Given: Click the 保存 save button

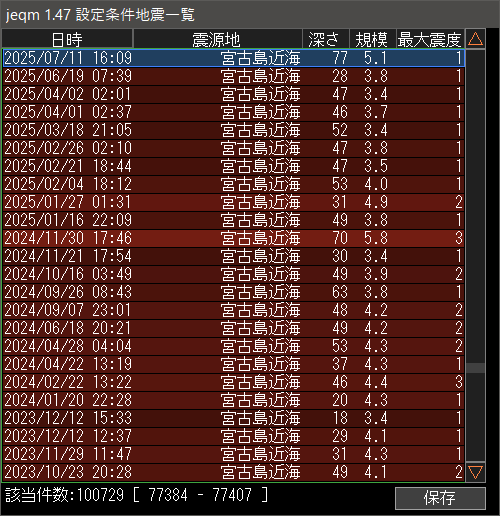Looking at the screenshot, I should (440, 498).
